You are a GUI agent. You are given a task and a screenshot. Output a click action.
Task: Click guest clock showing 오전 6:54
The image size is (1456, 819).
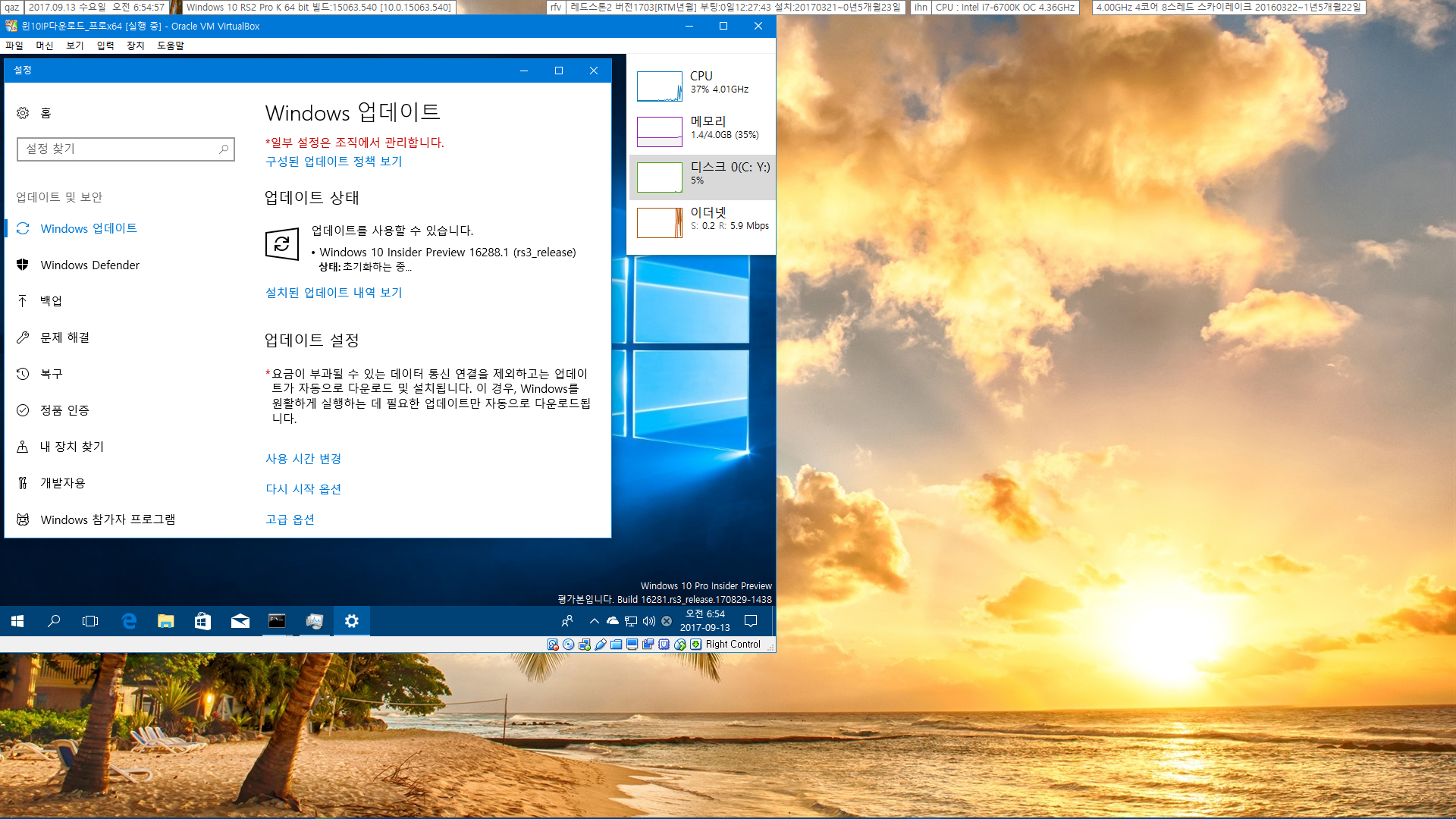[x=705, y=621]
